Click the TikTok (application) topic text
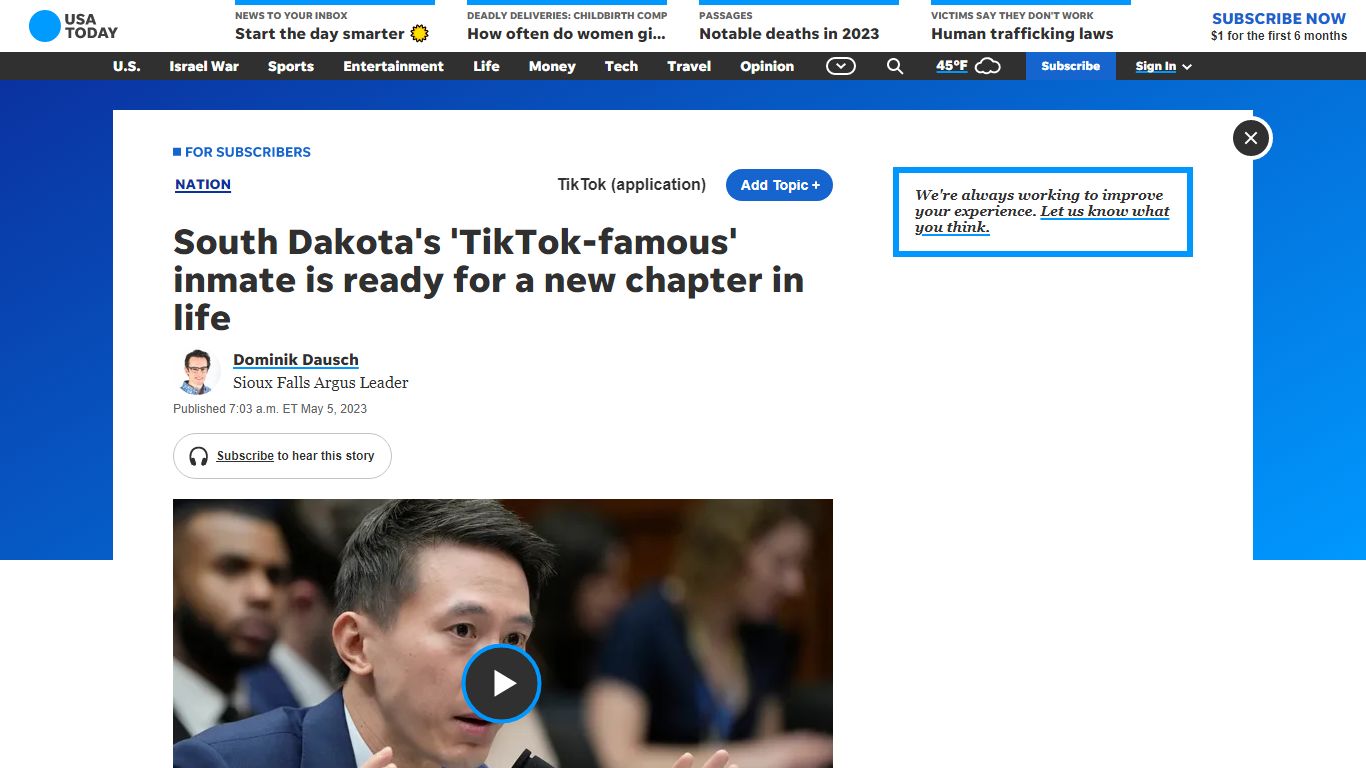 (632, 184)
